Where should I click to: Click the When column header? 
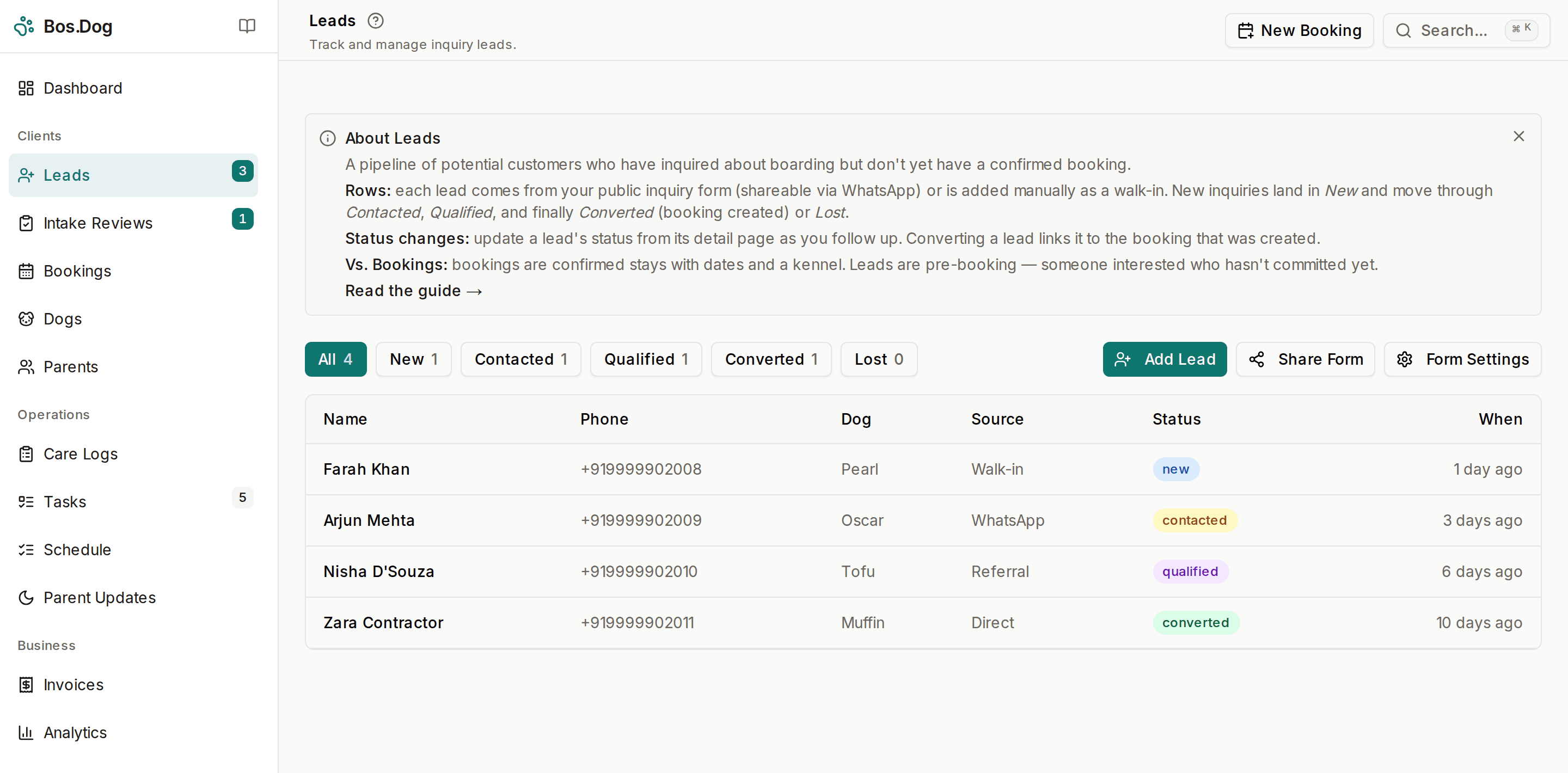coord(1500,419)
